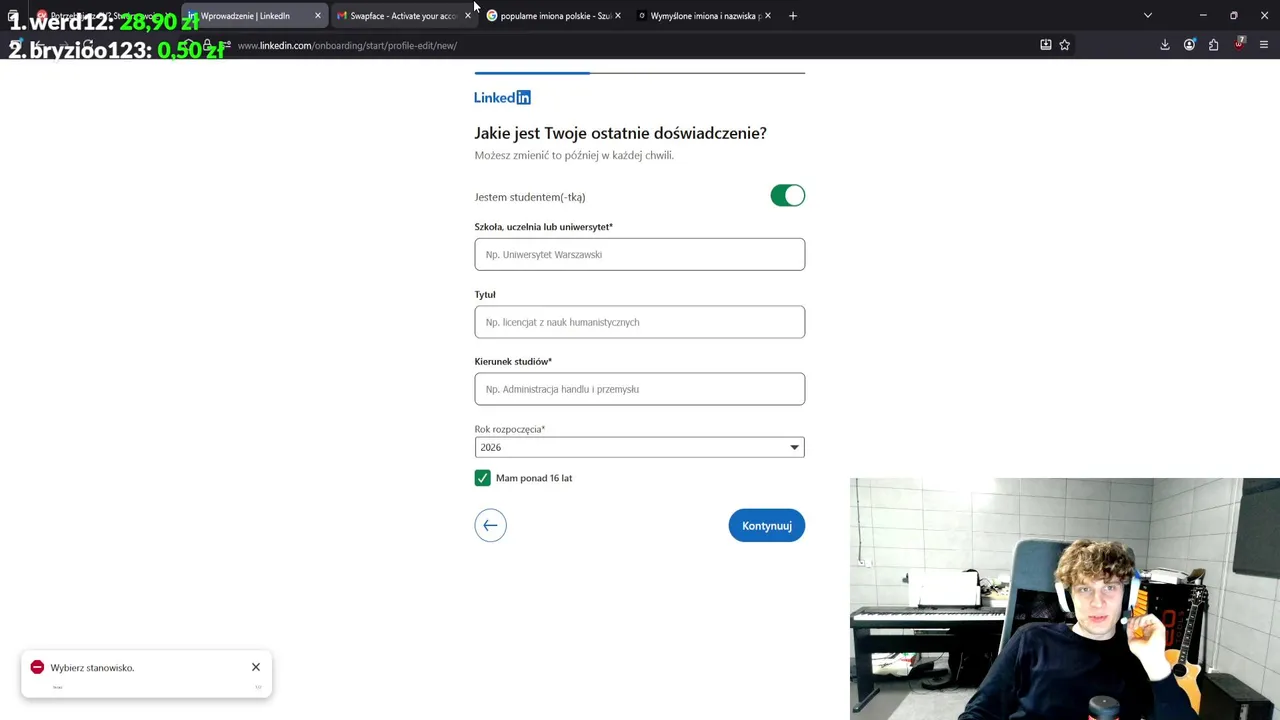Open the Rok rozpoczęcia dropdown
1280x720 pixels.
pyautogui.click(x=639, y=447)
